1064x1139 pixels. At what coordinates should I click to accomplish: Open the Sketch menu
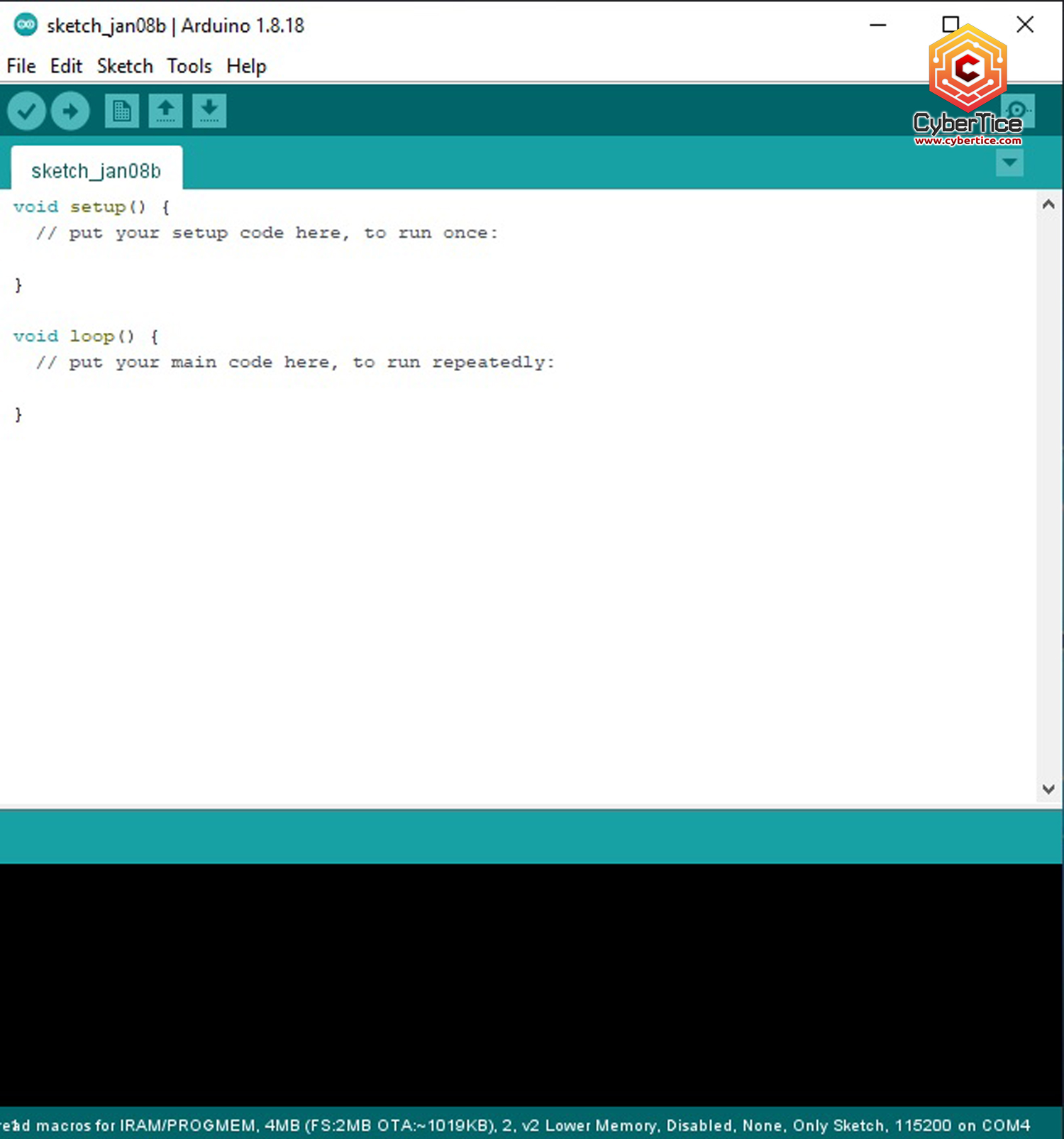[125, 66]
